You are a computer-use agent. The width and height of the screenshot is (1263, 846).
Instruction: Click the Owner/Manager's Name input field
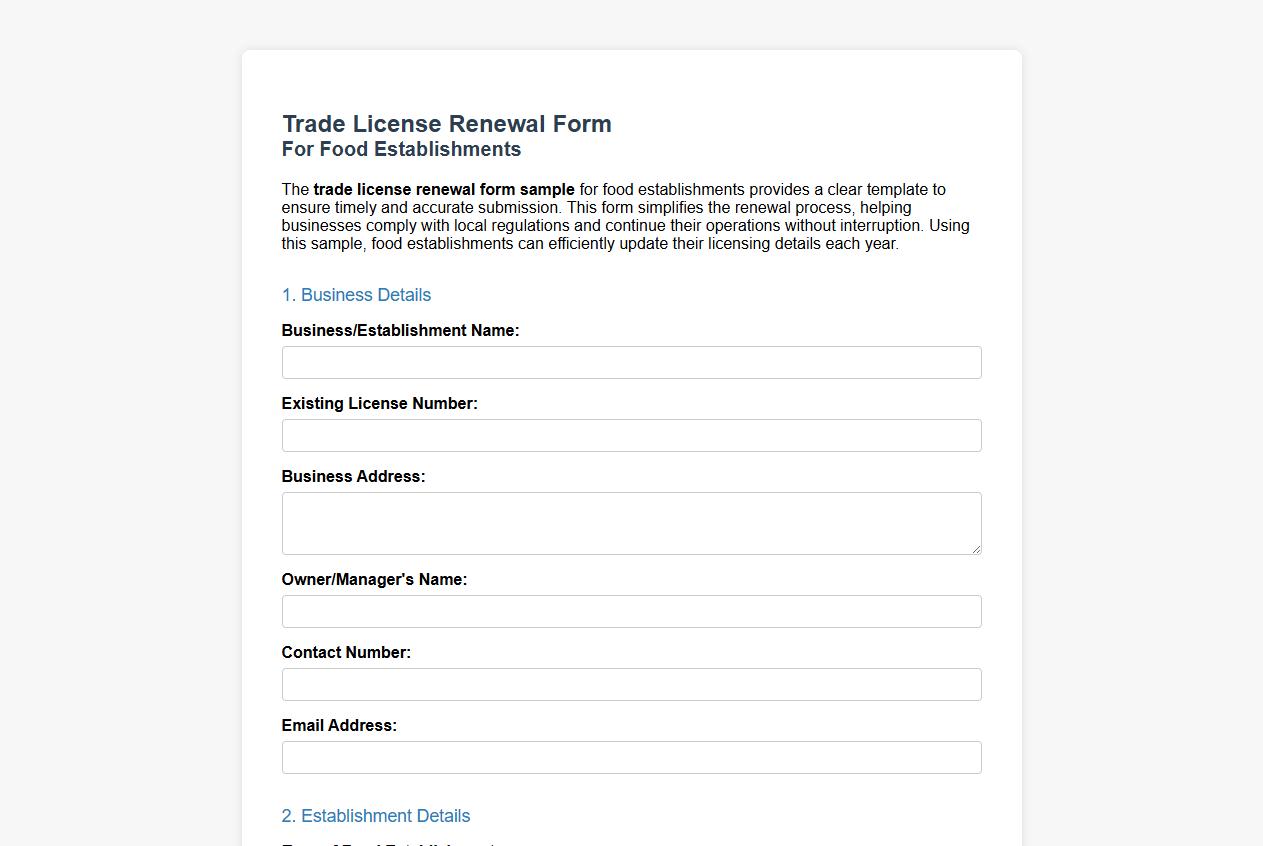631,611
